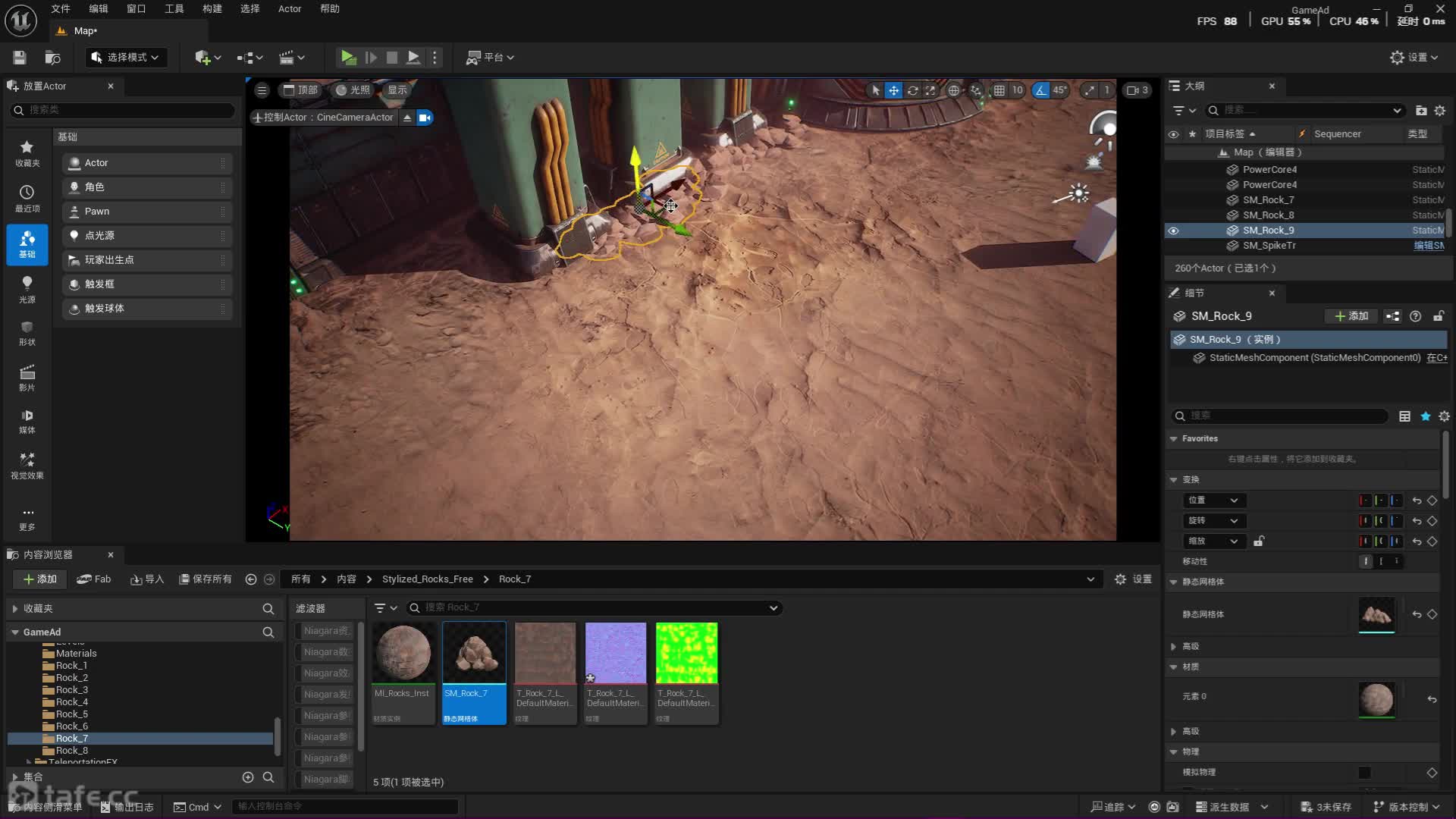Click the save current level icon

[x=20, y=57]
